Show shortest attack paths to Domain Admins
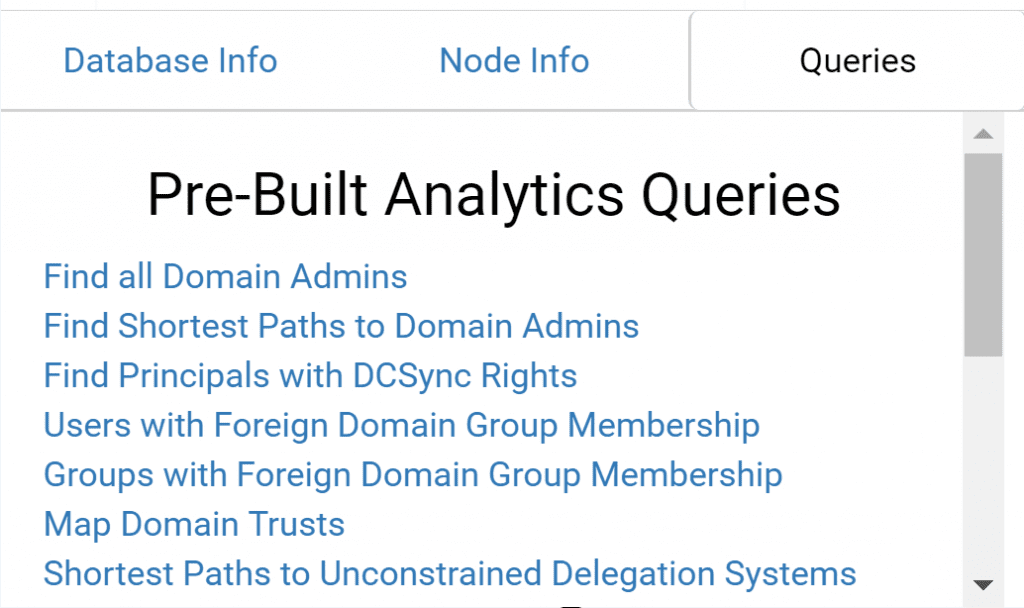This screenshot has height=608, width=1024. 341,326
